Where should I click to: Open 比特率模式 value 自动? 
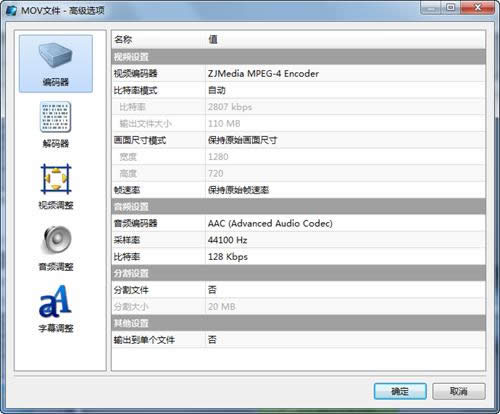click(345, 90)
